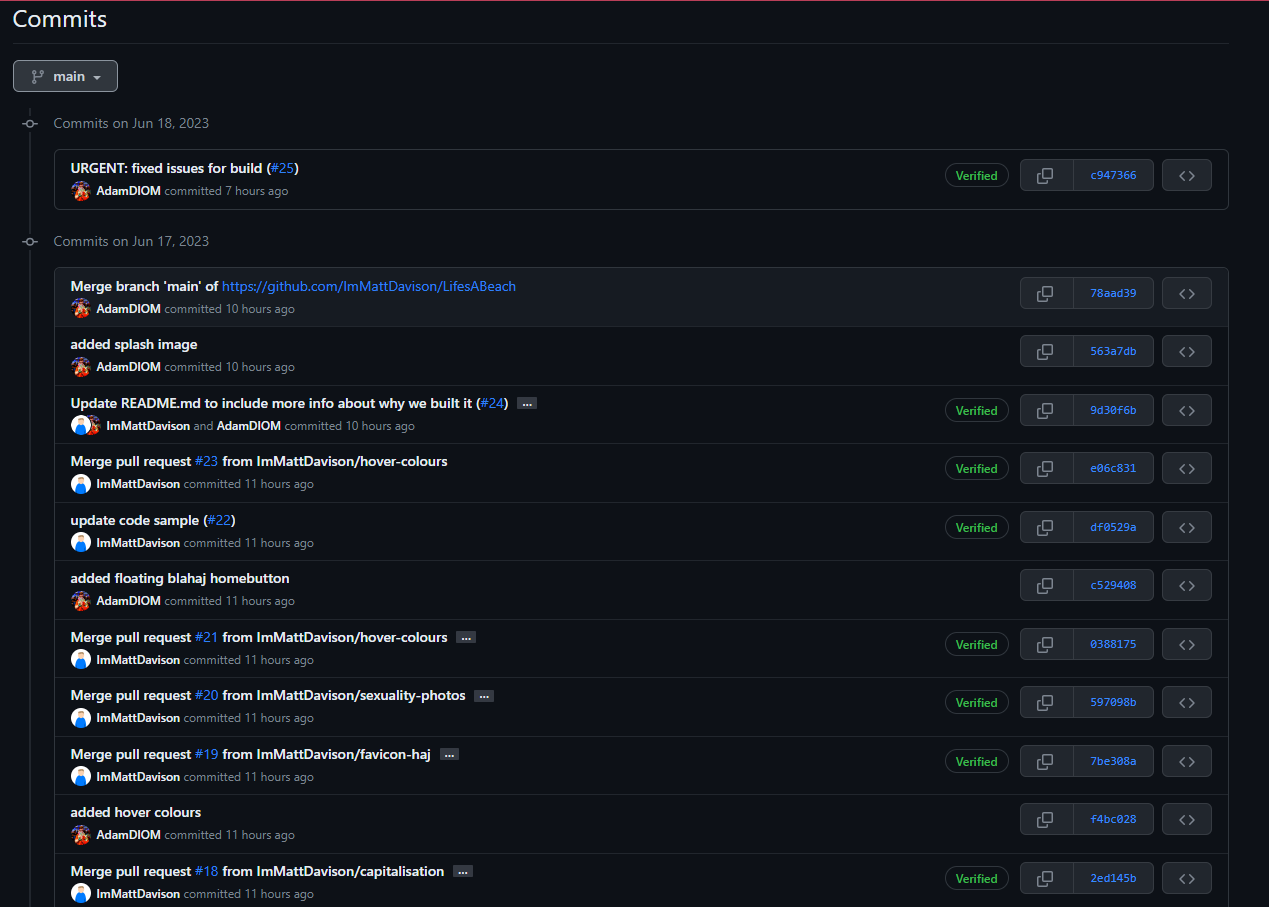This screenshot has height=907, width=1269.
Task: Copy full SHA for commit 597098b
Action: tap(1046, 702)
